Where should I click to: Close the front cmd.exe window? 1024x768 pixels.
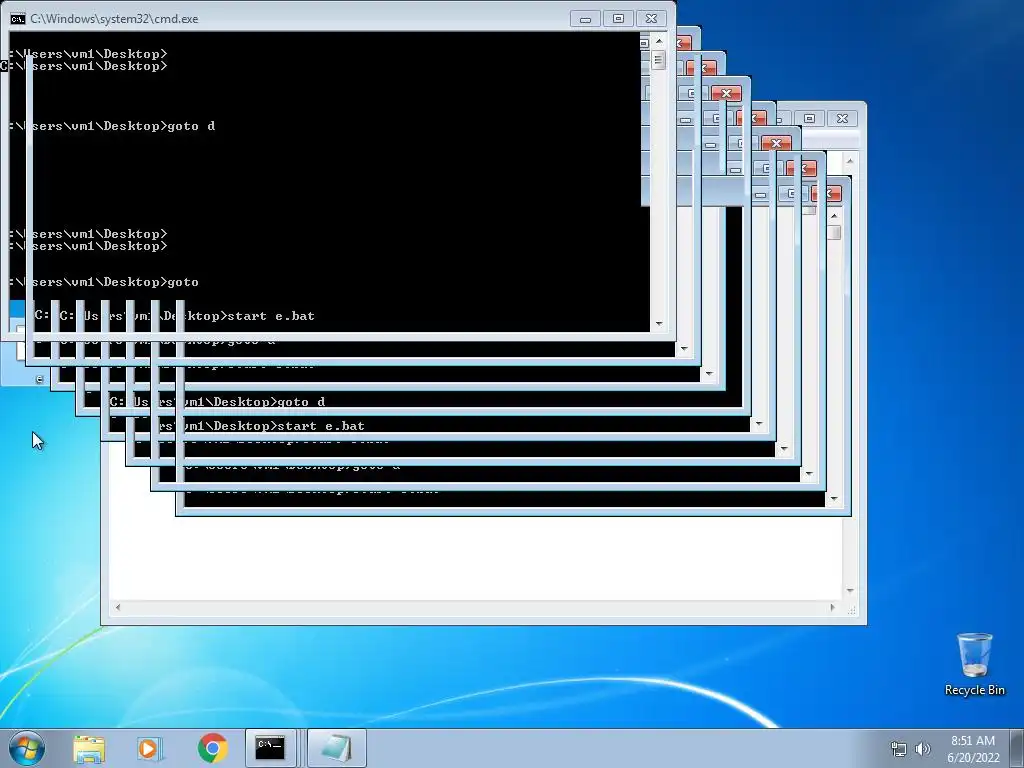tap(651, 19)
